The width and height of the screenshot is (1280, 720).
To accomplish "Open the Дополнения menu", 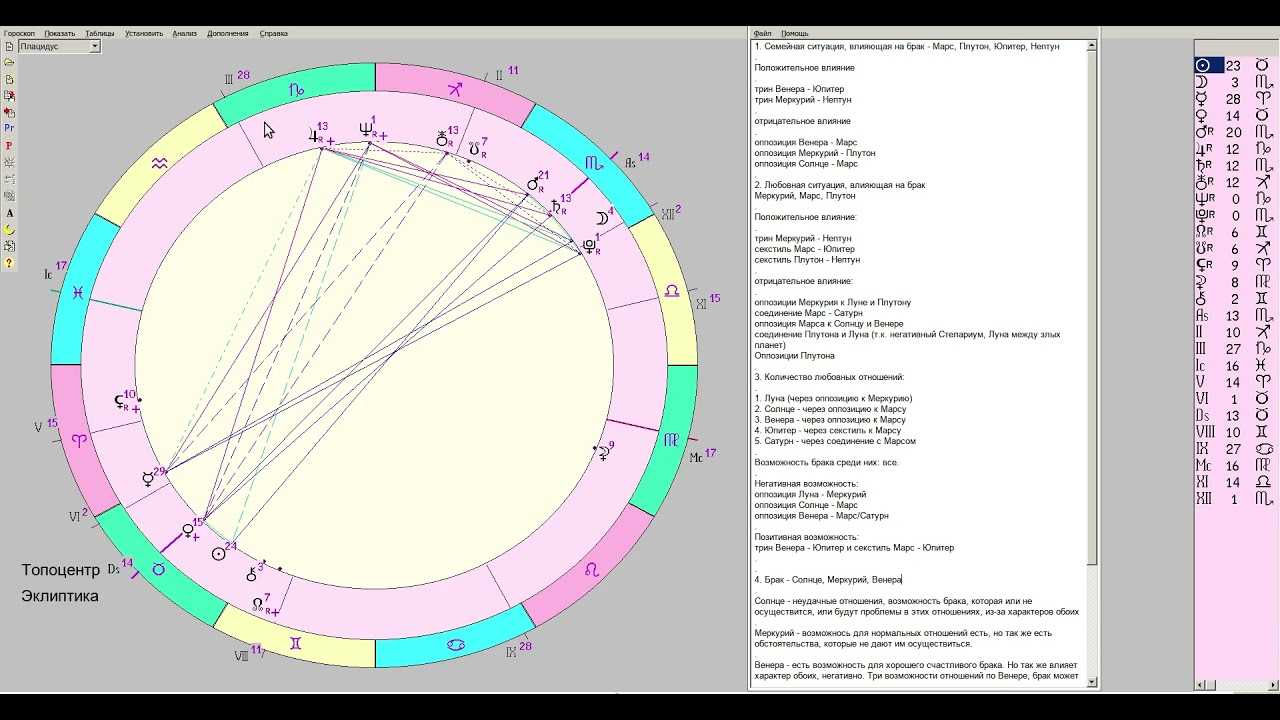I will point(228,33).
